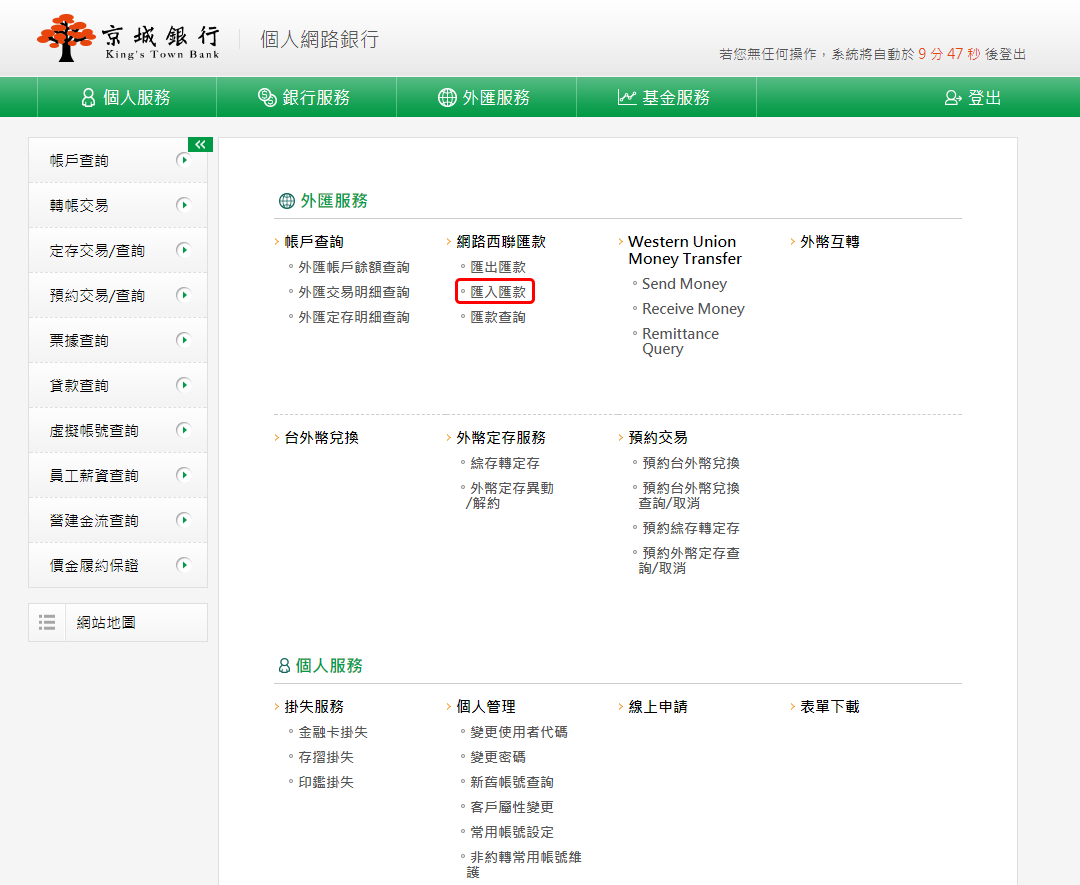Open 變更使用者代碼 link
This screenshot has height=885, width=1080.
pyautogui.click(x=519, y=732)
